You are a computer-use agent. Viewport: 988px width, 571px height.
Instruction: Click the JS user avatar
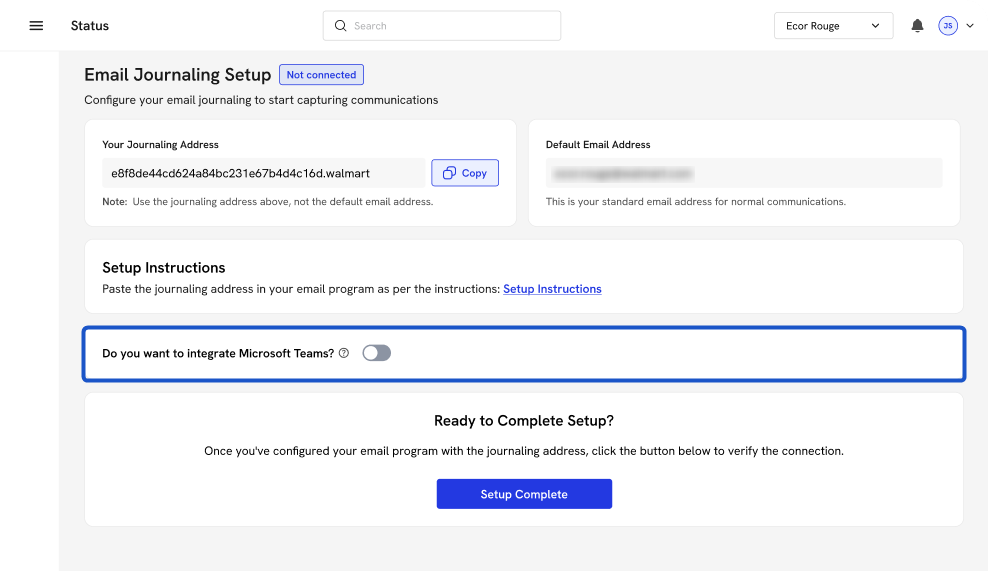[x=947, y=26]
